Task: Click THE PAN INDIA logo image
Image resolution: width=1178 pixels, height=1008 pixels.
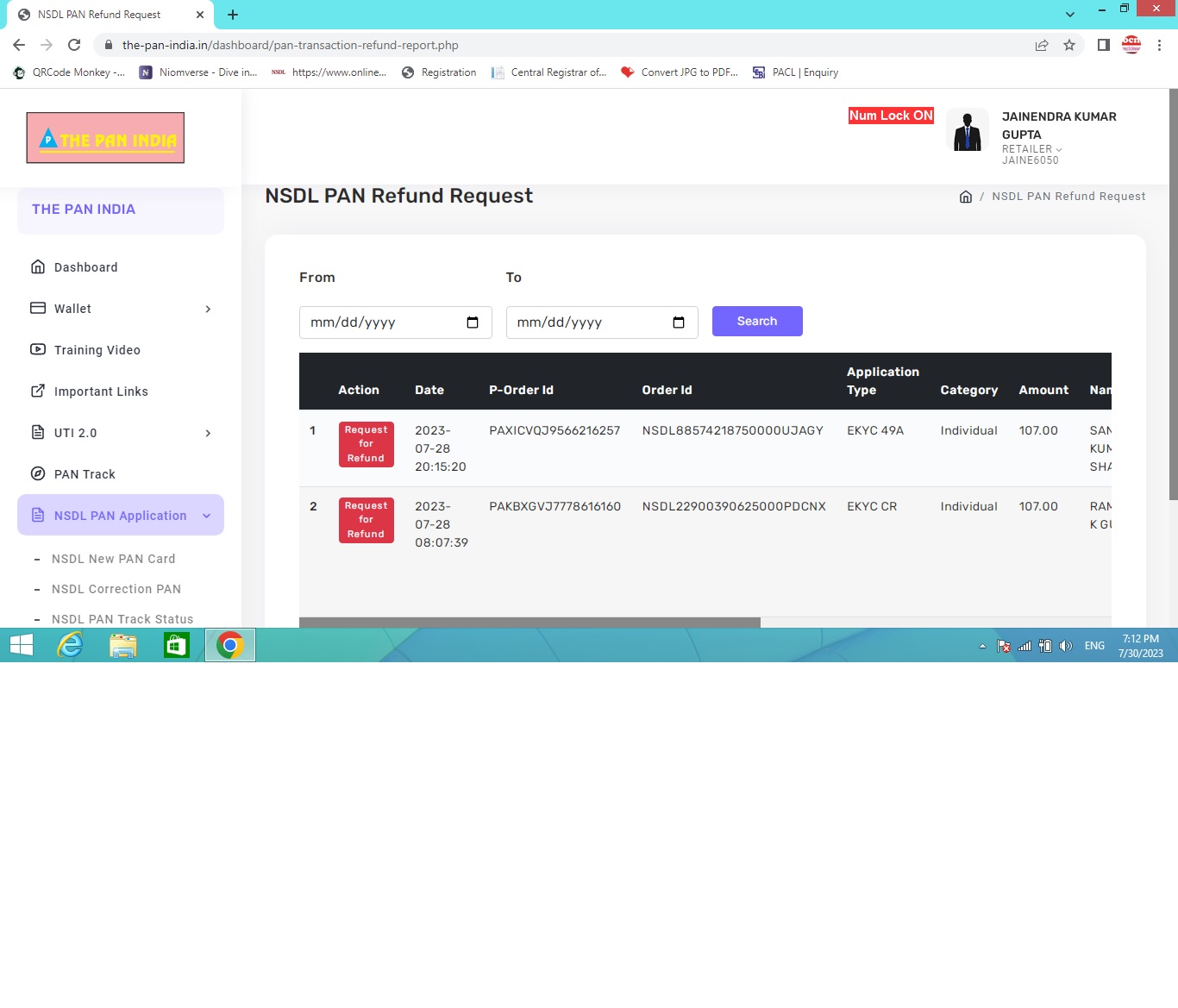Action: click(105, 138)
